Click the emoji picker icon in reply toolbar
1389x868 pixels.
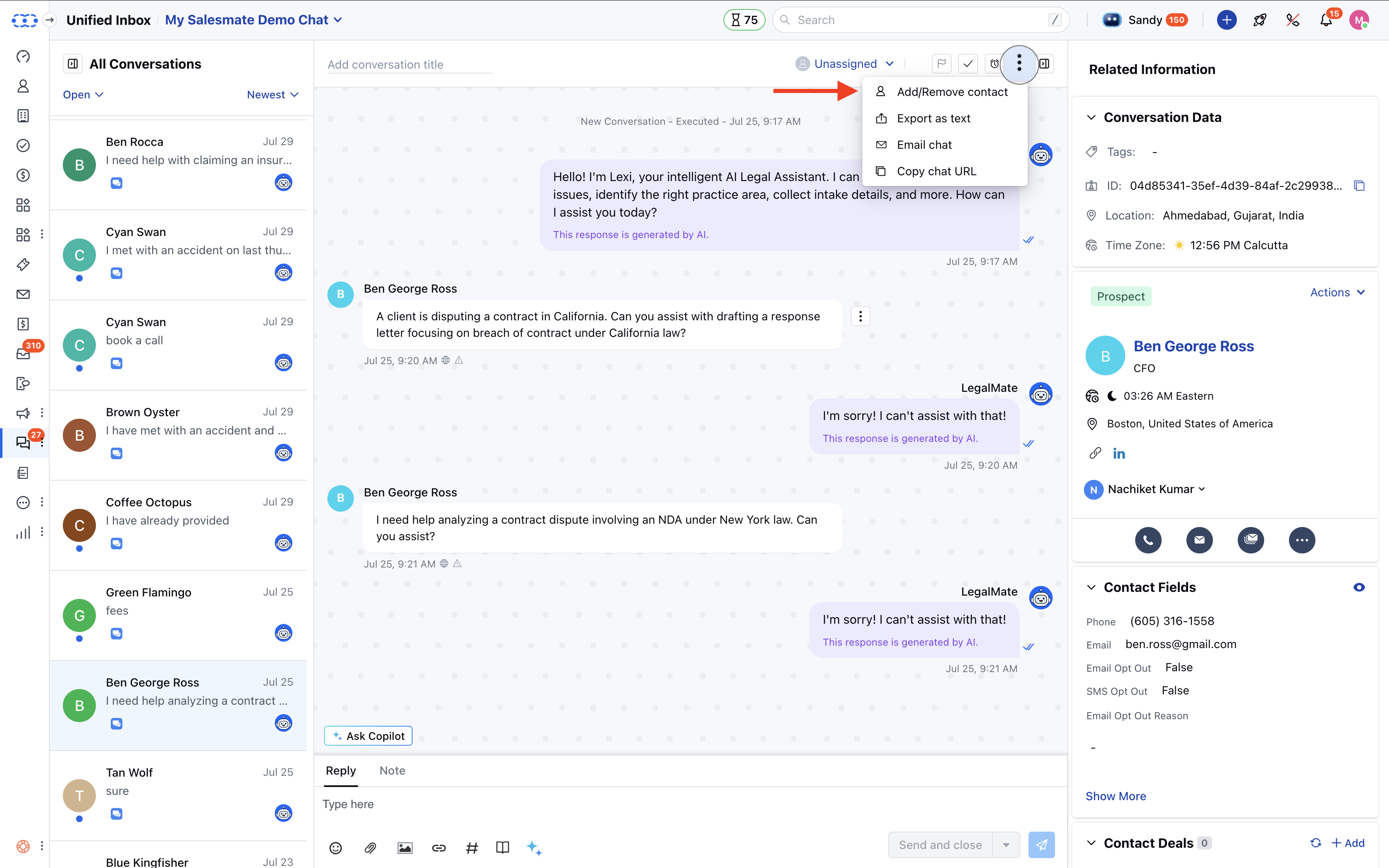[336, 848]
